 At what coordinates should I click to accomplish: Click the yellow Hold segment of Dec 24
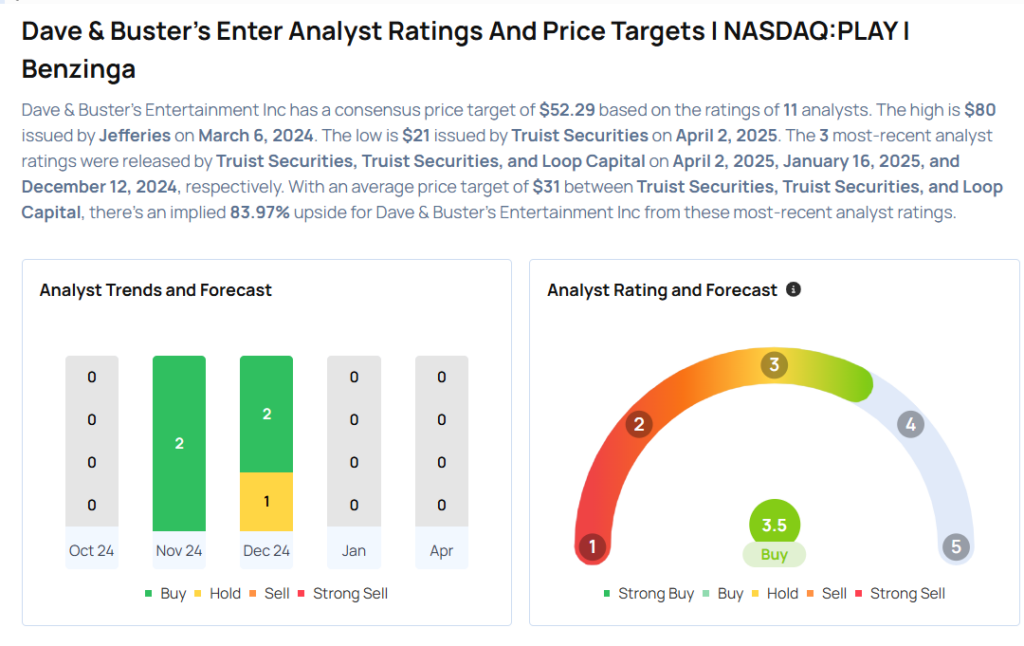[x=266, y=501]
